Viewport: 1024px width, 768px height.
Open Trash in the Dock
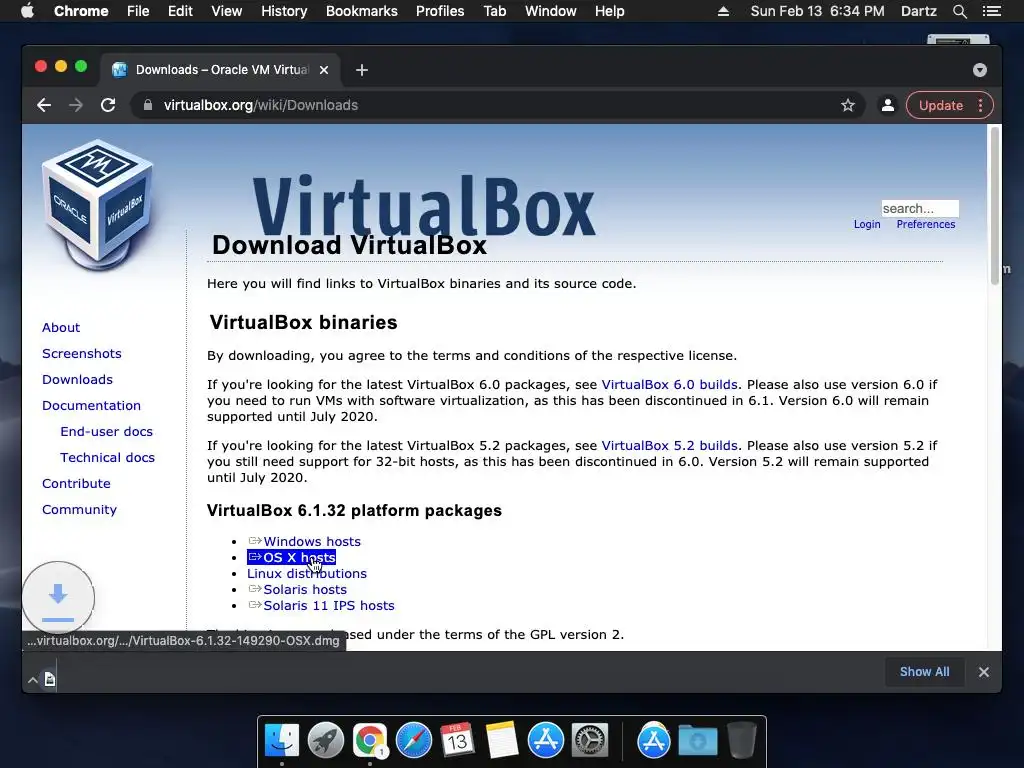pos(742,741)
